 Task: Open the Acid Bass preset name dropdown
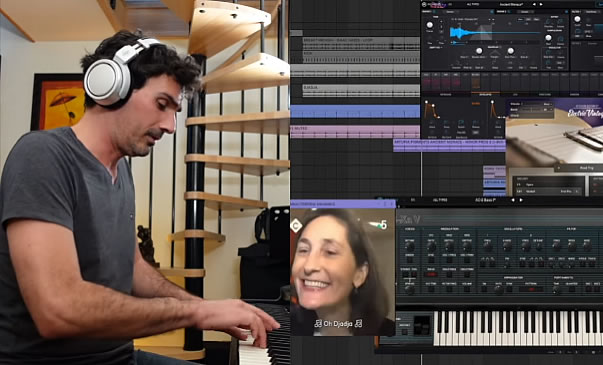click(485, 200)
